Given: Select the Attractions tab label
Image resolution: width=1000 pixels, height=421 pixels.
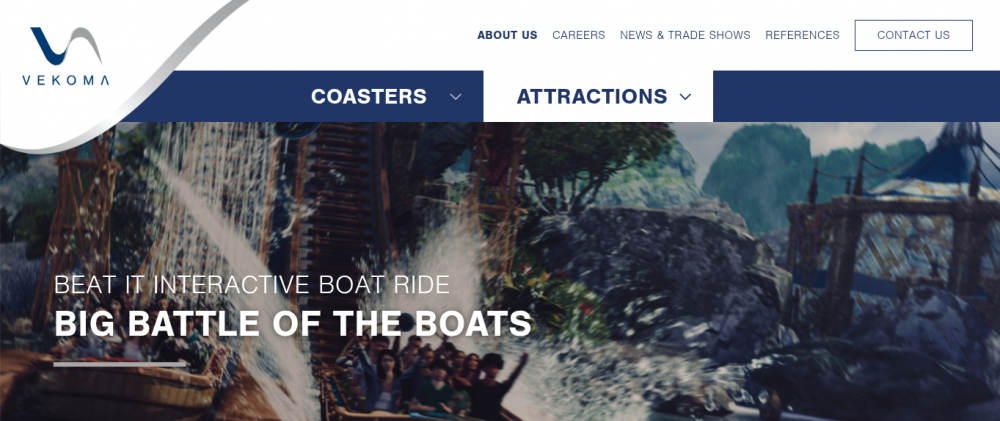Looking at the screenshot, I should [x=592, y=96].
